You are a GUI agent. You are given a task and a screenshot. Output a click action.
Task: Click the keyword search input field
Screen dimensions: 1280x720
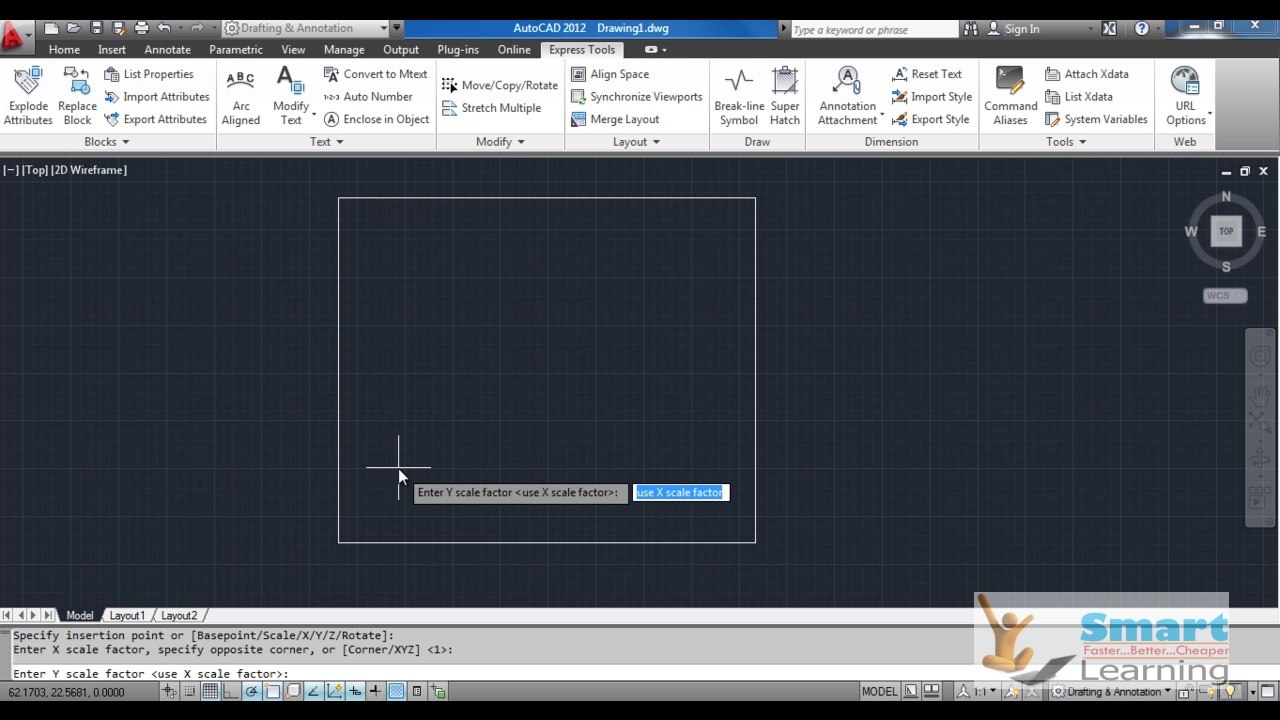coord(872,29)
